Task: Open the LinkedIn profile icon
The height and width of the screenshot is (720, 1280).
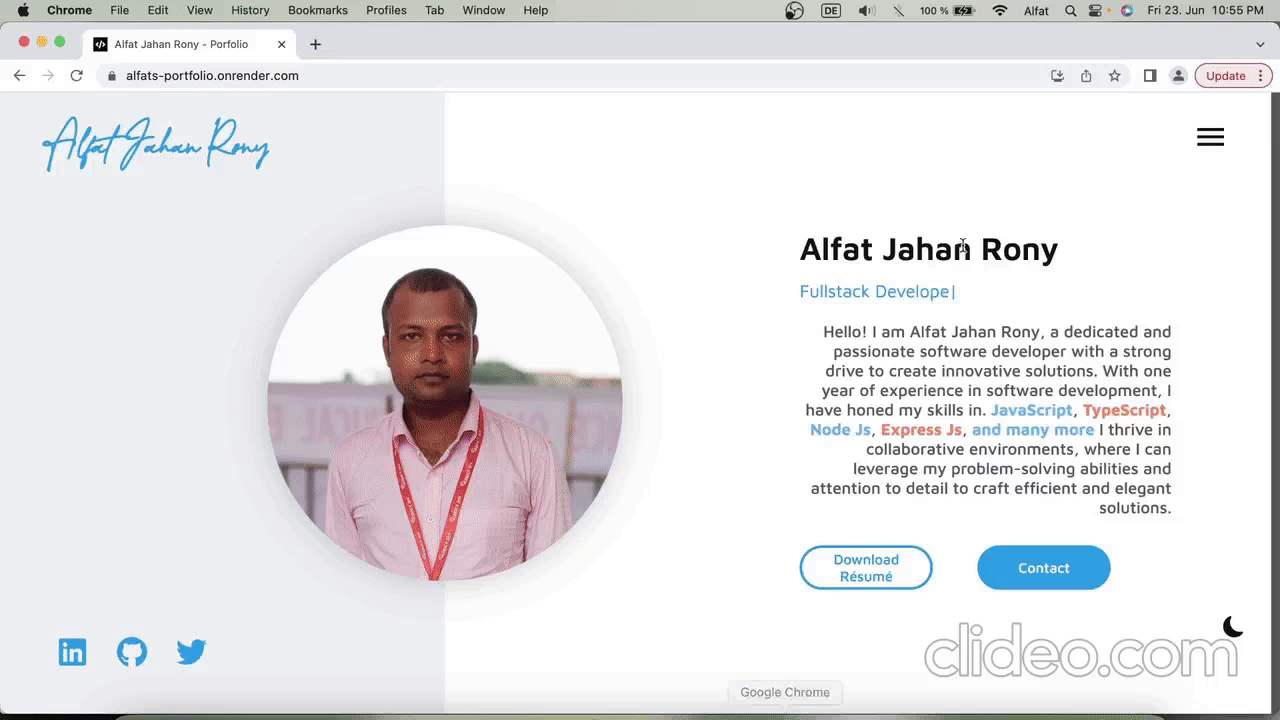Action: (72, 652)
